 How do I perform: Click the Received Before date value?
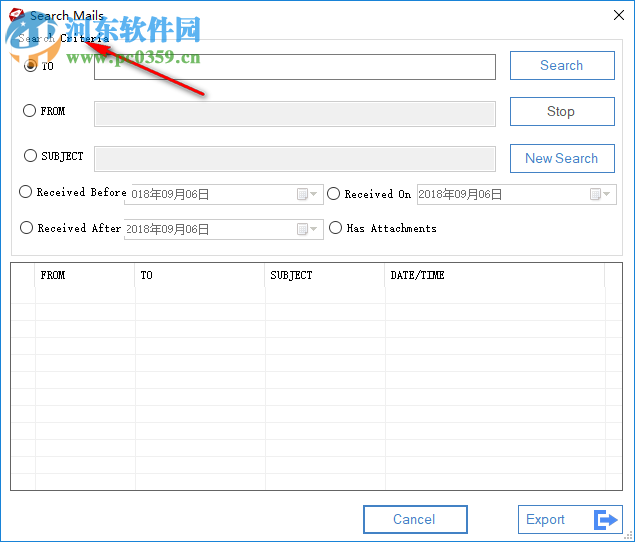(170, 194)
